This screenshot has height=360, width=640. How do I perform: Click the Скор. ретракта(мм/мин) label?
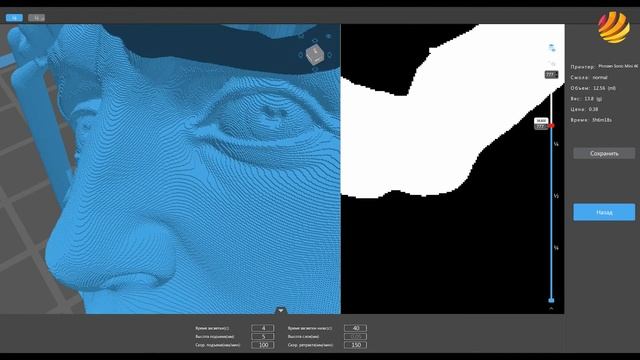[310, 345]
